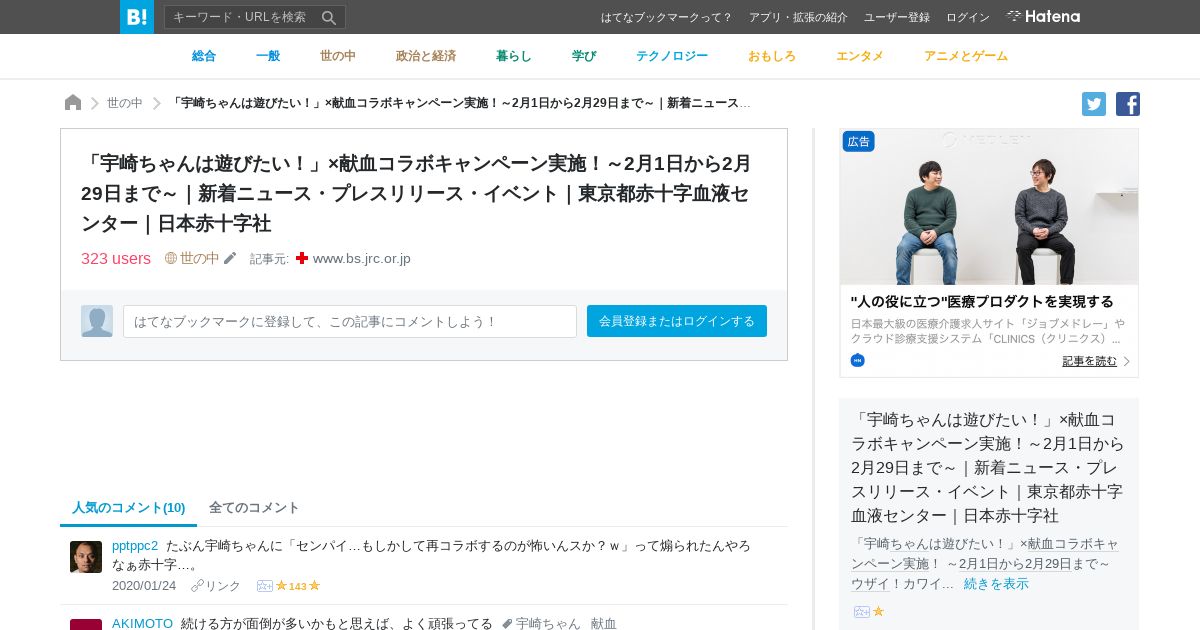Select the テクノロジー category tab
The image size is (1200, 630).
[x=672, y=56]
